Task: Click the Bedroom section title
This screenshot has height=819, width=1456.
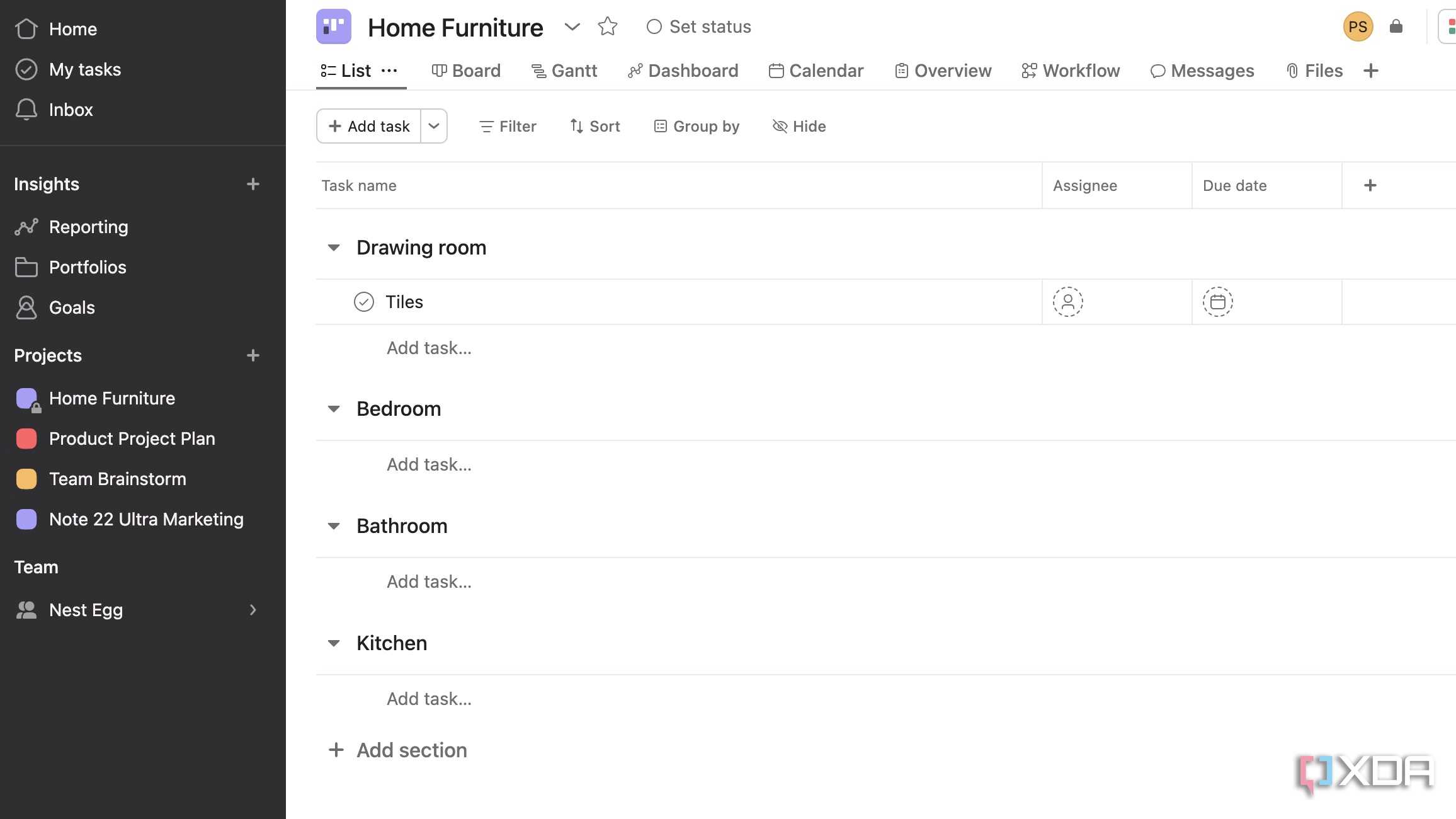Action: coord(399,409)
